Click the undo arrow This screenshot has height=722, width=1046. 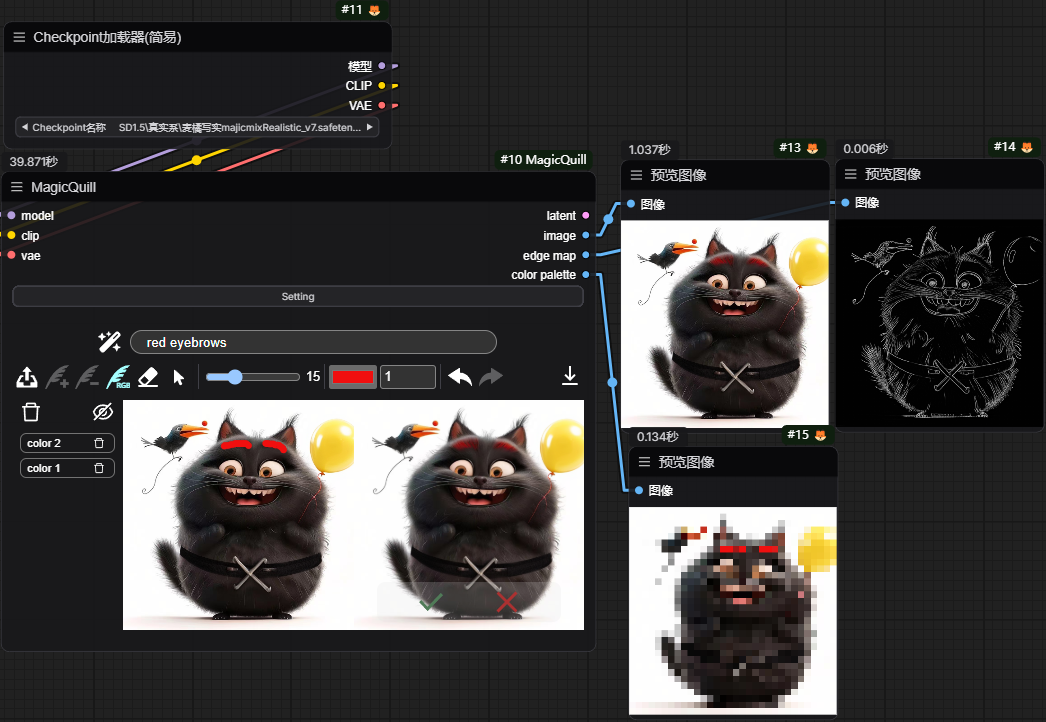click(460, 377)
